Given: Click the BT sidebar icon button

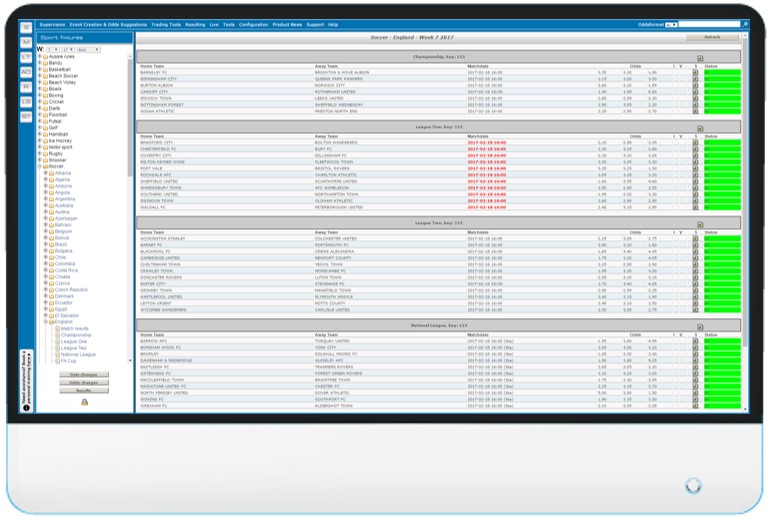Looking at the screenshot, I should [26, 116].
